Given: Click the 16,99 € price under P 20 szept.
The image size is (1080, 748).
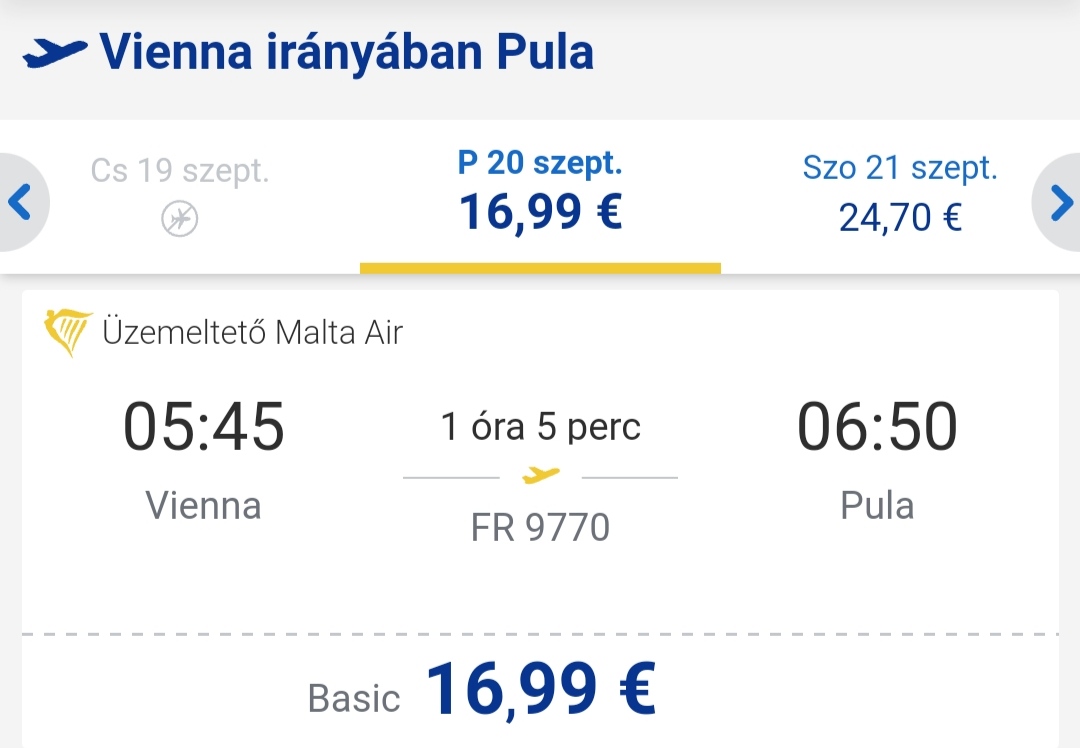Looking at the screenshot, I should pos(541,212).
